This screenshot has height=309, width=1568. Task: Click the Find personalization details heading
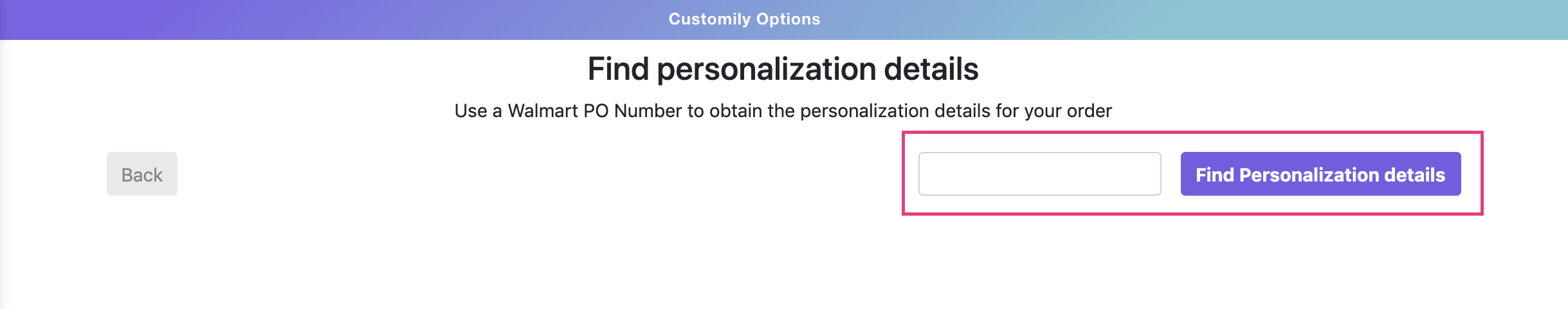783,69
